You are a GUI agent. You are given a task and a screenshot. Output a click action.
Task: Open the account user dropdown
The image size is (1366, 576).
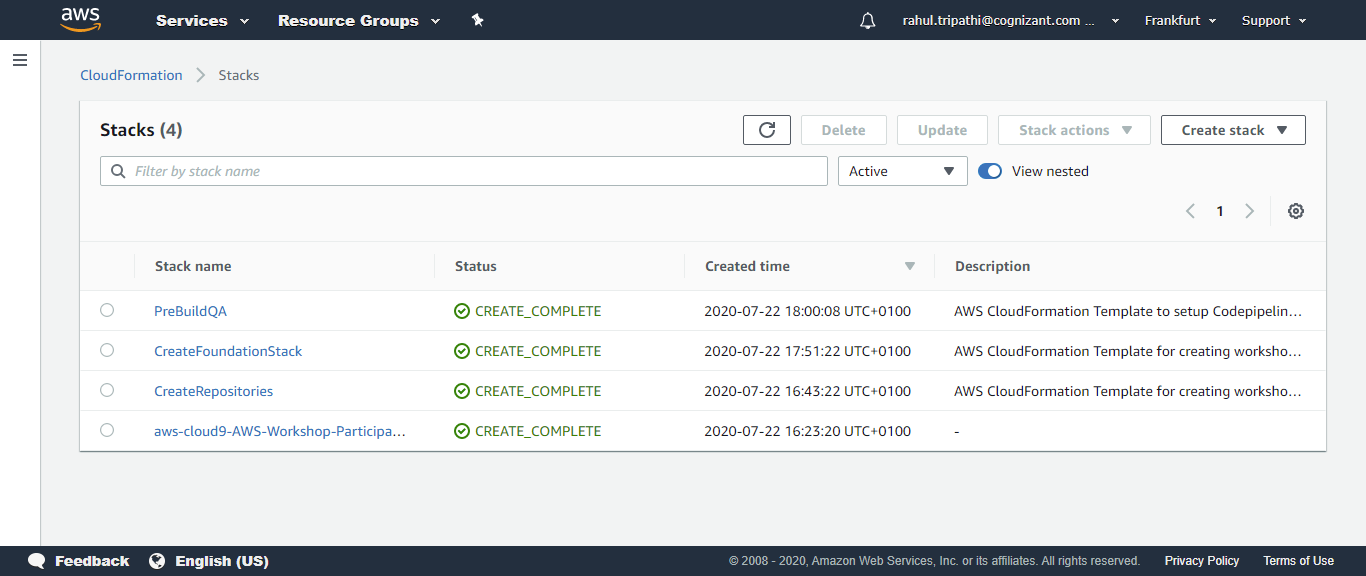point(1010,20)
